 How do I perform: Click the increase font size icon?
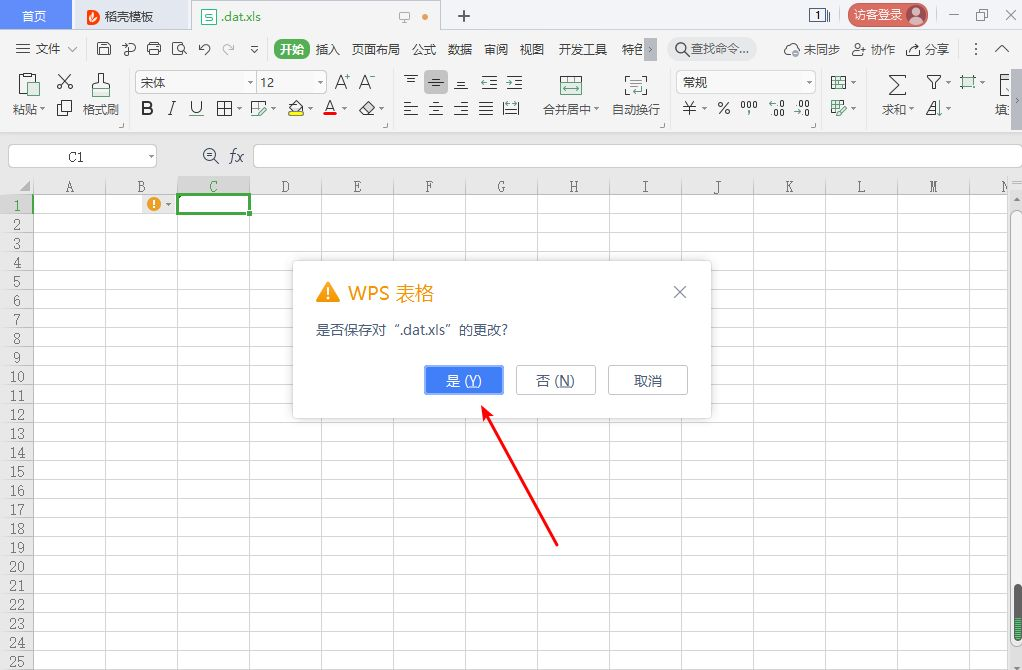click(x=342, y=82)
